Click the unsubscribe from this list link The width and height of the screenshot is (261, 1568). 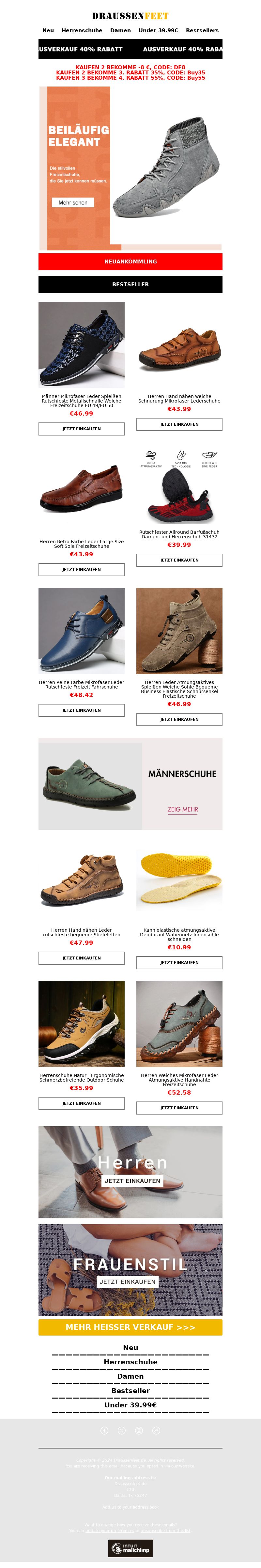click(165, 1531)
